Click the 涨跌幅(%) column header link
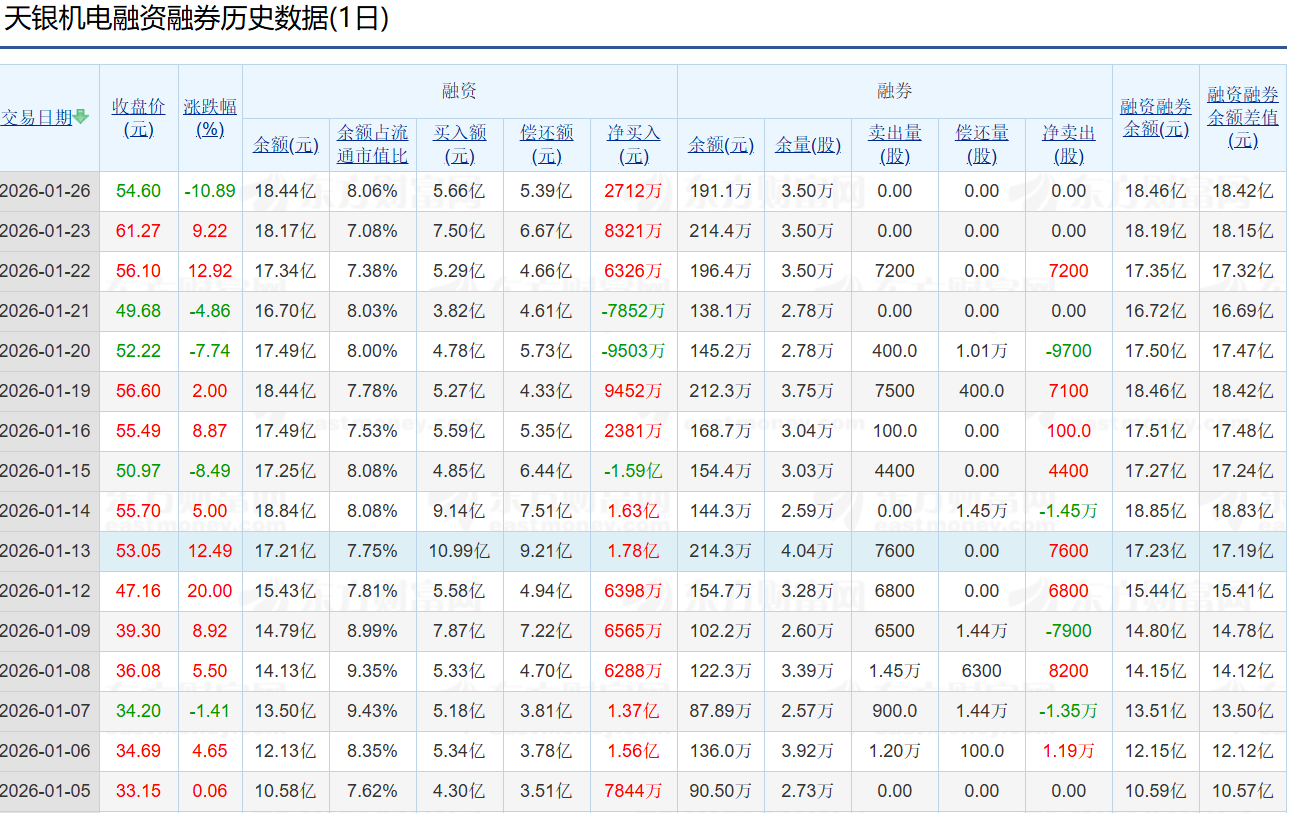Screen dimensions: 1290x813 tap(210, 117)
